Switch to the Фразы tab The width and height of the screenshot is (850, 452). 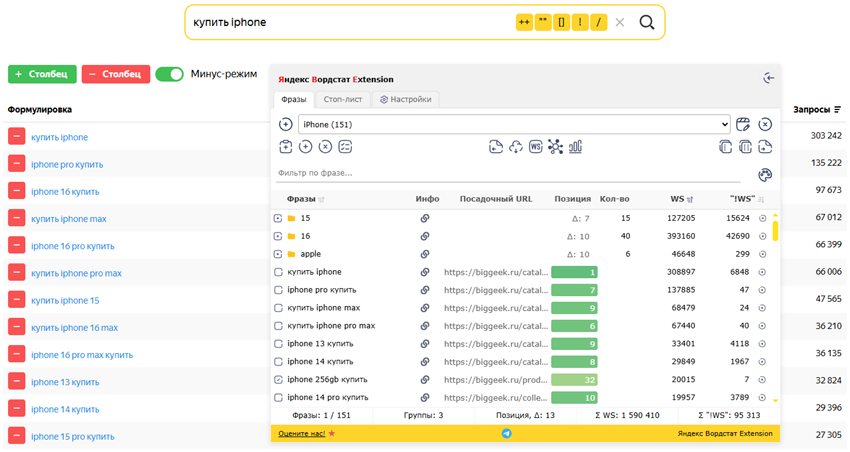coord(293,99)
